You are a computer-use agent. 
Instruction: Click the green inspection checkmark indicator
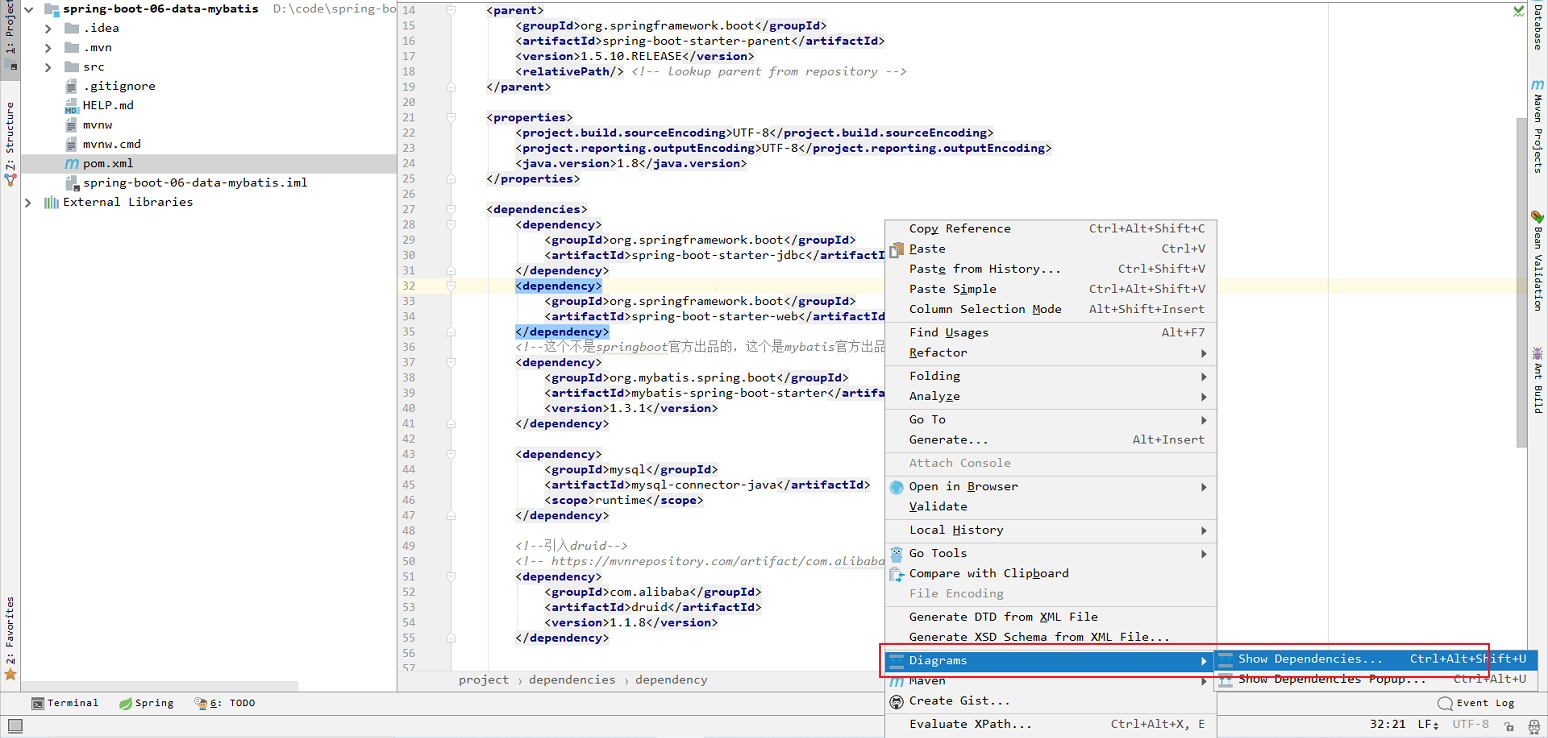[x=1519, y=11]
